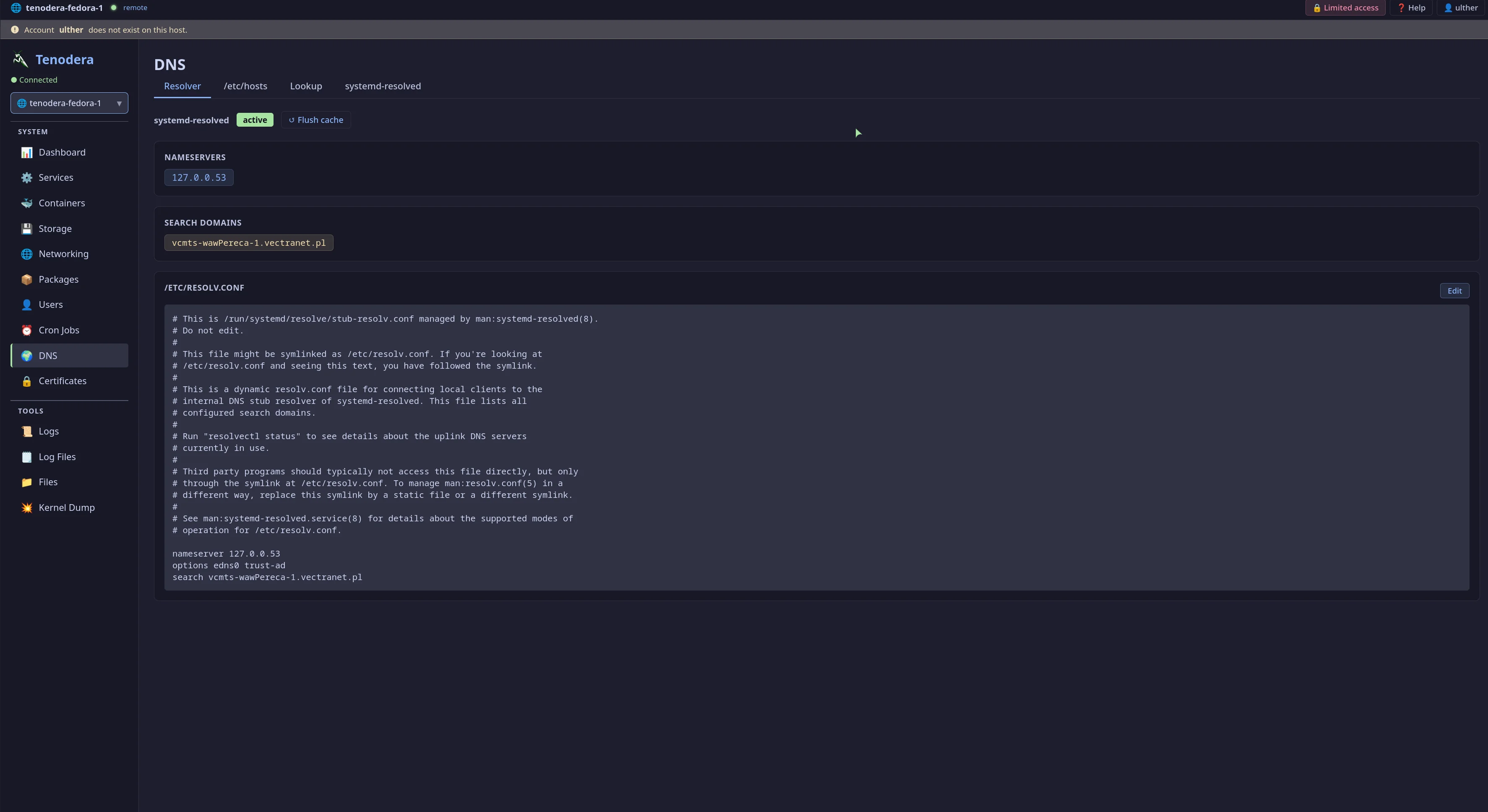Image resolution: width=1488 pixels, height=812 pixels.
Task: Click Edit for /etc/resolv.conf
Action: 1454,291
